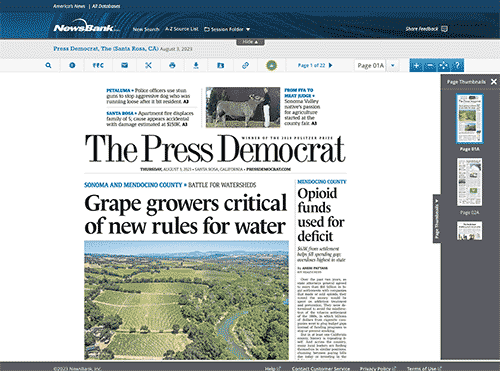The image size is (500, 371).
Task: Click the round gold seal icon
Action: [271, 65]
